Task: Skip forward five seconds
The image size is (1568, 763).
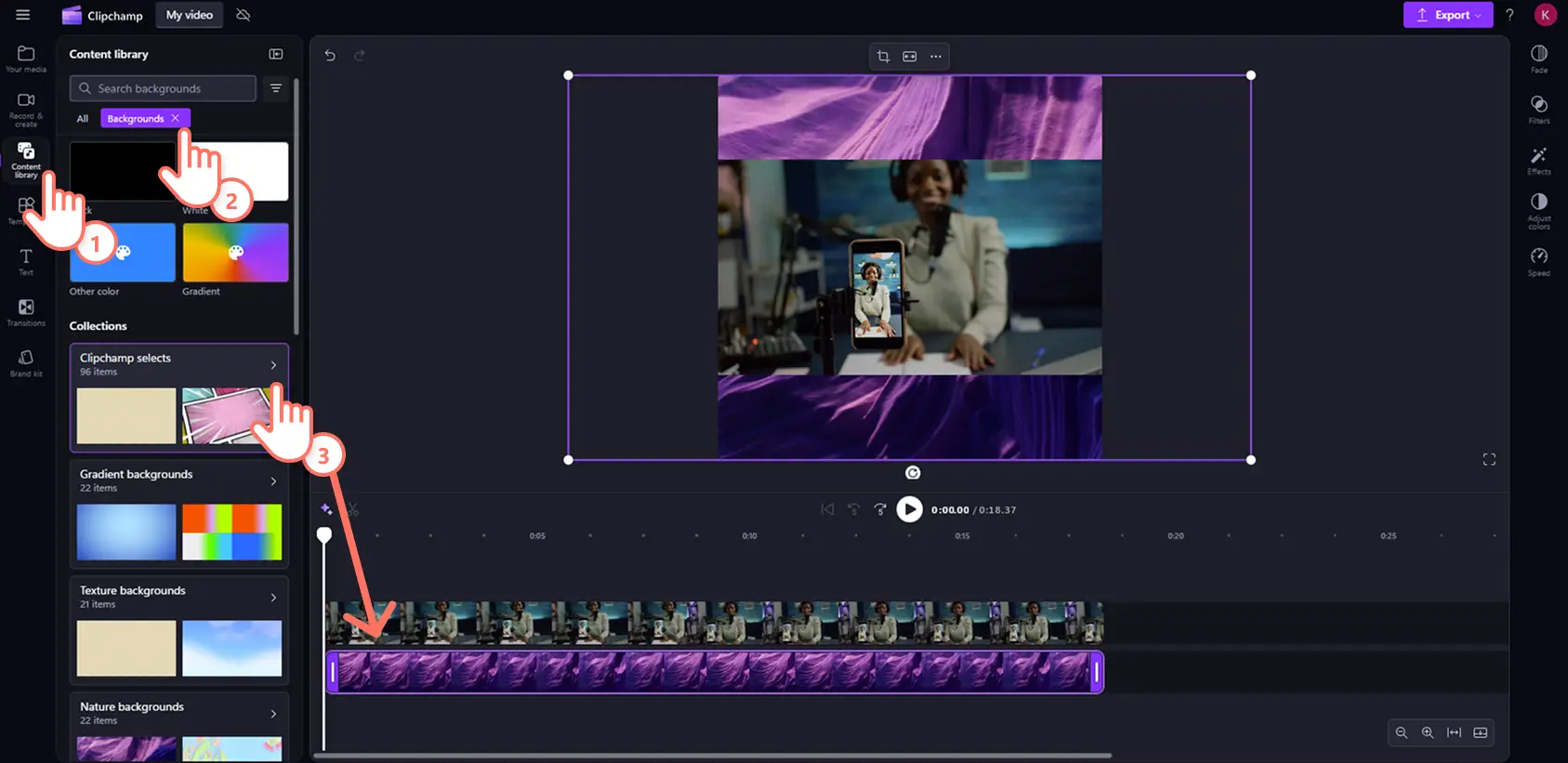Action: [879, 509]
